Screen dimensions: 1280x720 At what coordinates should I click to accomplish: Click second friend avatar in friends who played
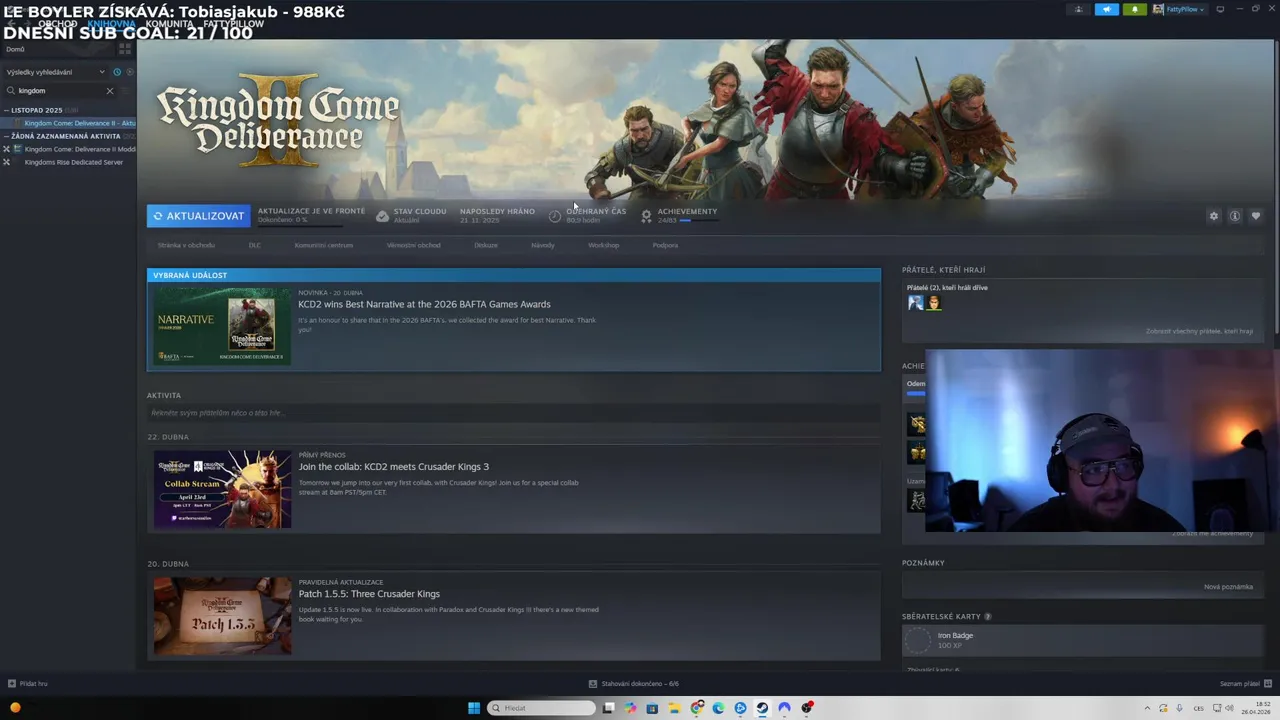tap(933, 303)
